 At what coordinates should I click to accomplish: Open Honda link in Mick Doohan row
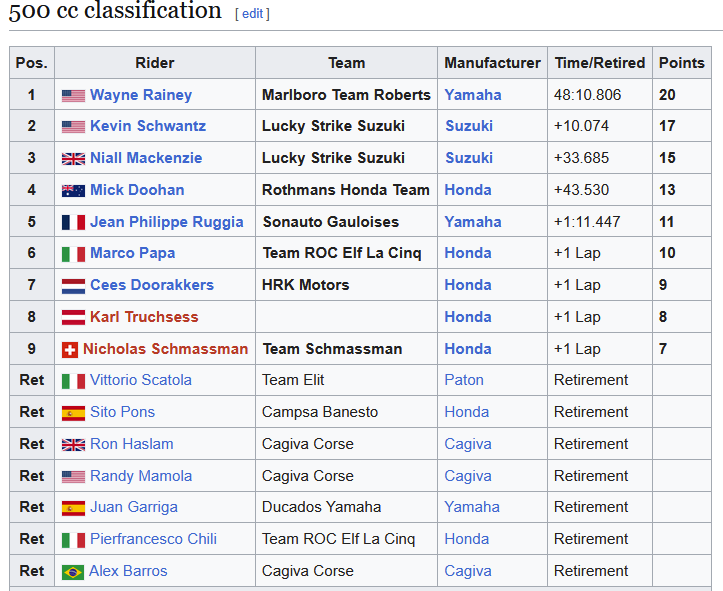(x=468, y=189)
